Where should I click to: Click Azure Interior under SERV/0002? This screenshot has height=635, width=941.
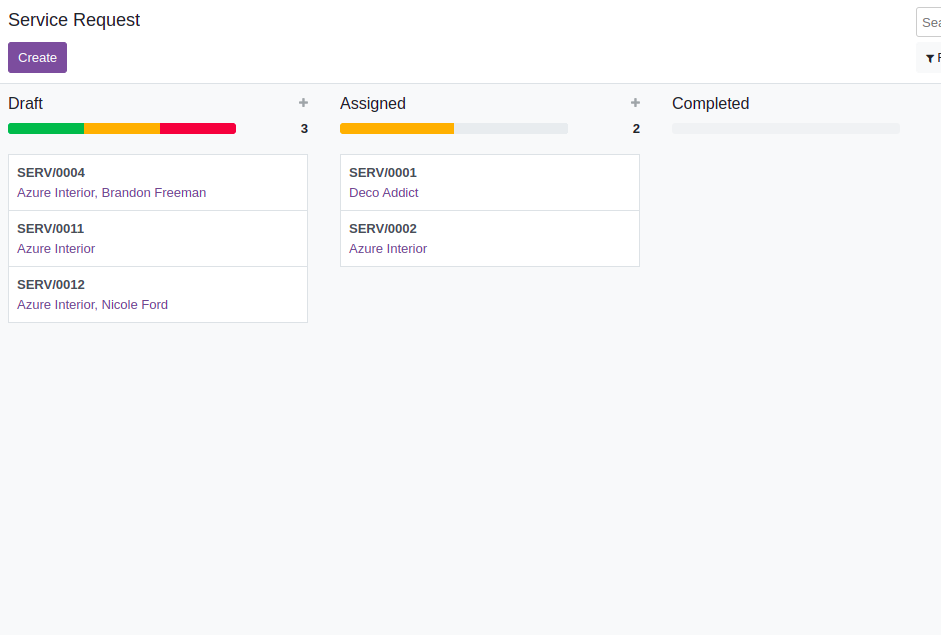tap(388, 248)
